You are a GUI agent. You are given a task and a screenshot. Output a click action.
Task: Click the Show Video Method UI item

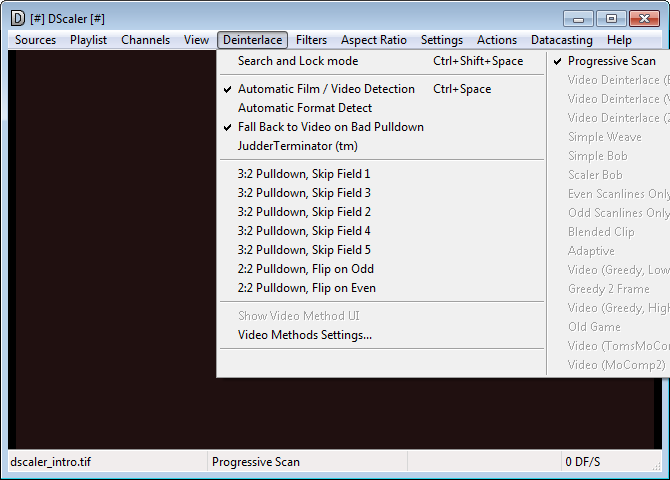[x=382, y=316]
